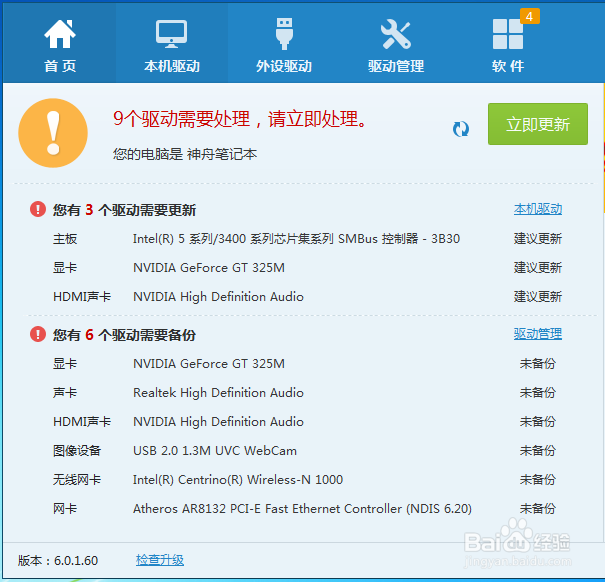Select Realtek High Definition Audio entry
605x582 pixels.
[x=218, y=393]
